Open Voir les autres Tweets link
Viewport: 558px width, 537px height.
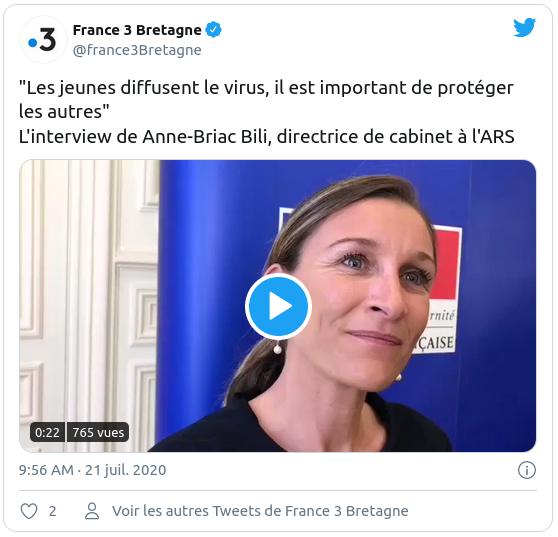(x=260, y=511)
